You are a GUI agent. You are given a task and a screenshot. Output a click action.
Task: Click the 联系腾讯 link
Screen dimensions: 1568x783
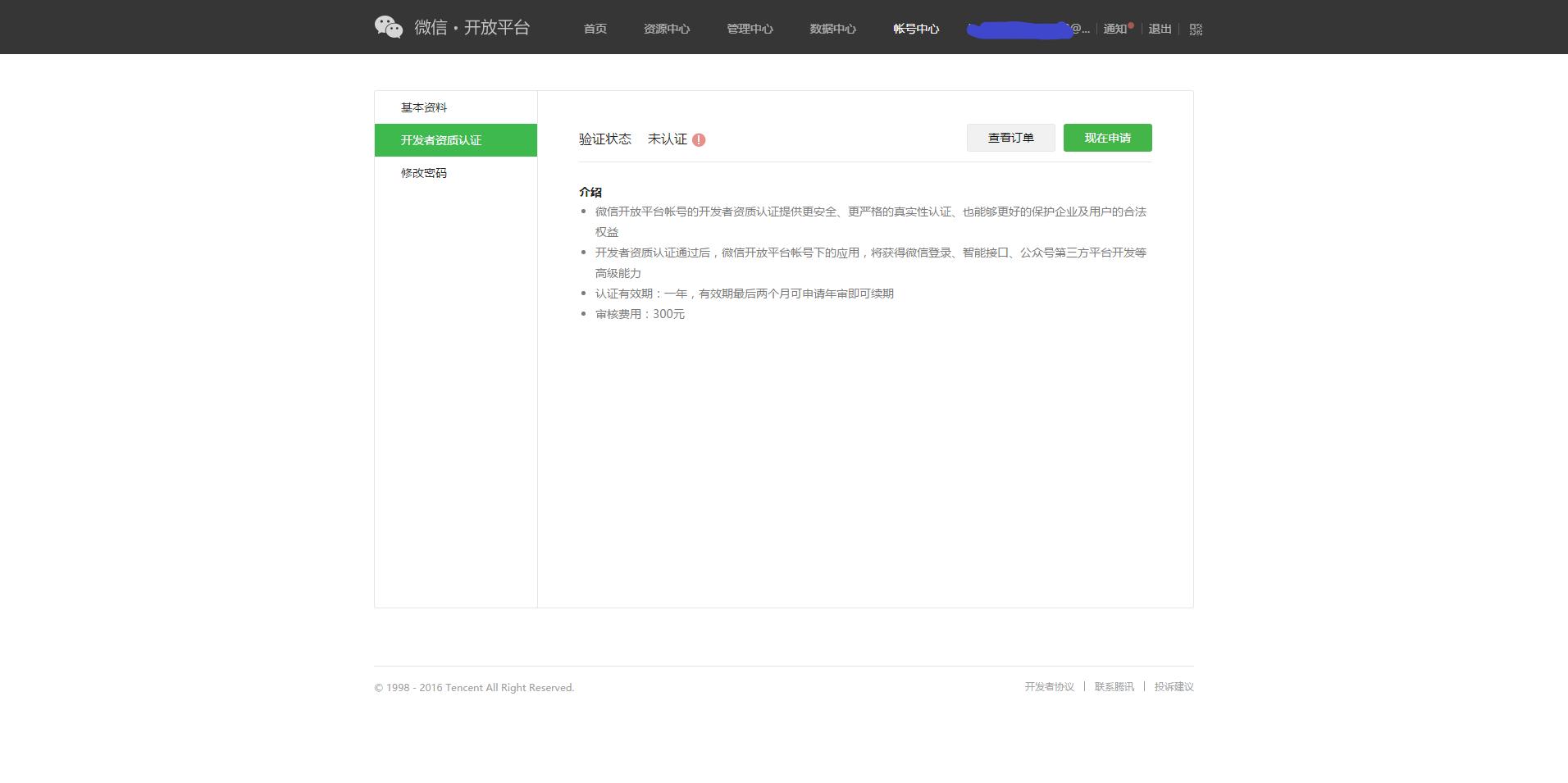point(1114,687)
